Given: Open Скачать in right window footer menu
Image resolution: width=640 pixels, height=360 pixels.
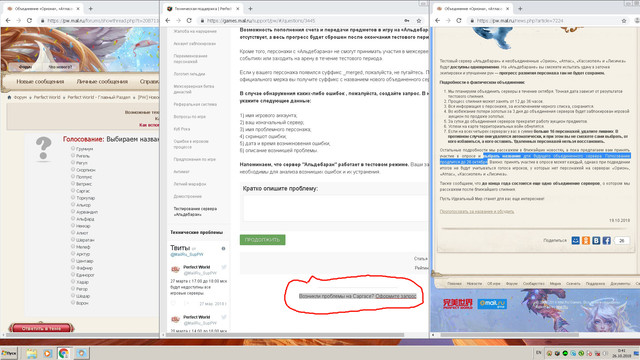Looking at the screenshot, I should [x=573, y=283].
